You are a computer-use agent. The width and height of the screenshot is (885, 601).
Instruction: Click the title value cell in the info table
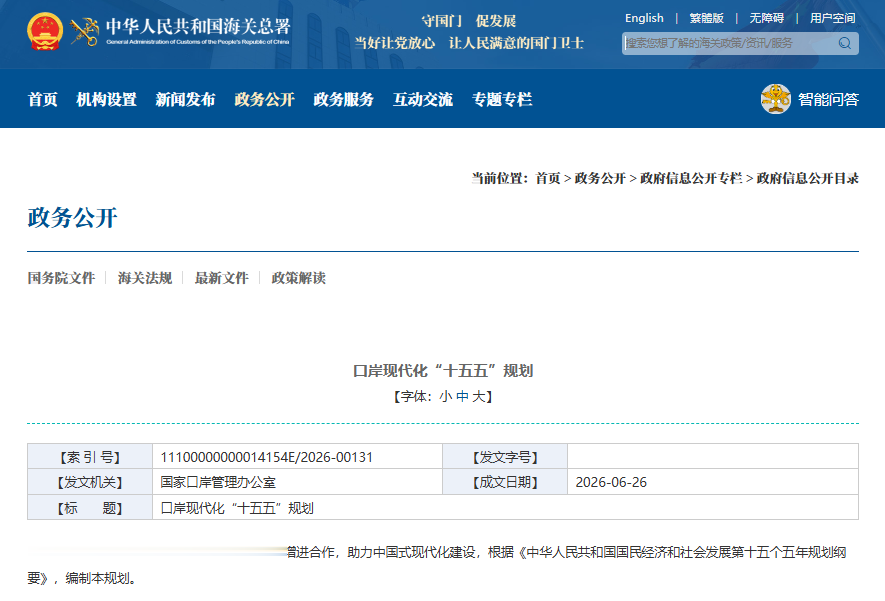click(x=506, y=507)
